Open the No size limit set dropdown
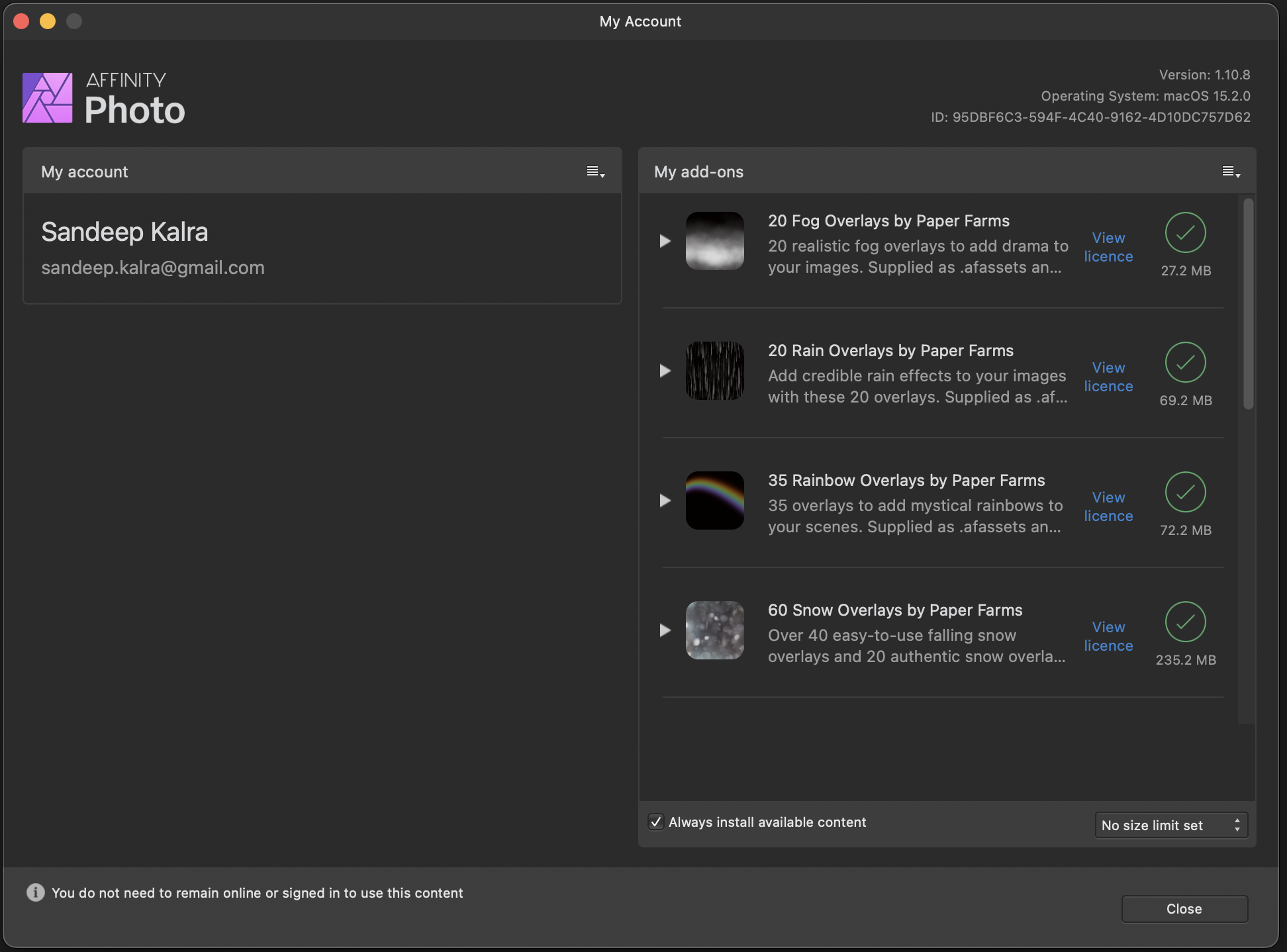This screenshot has width=1287, height=952. click(x=1171, y=825)
